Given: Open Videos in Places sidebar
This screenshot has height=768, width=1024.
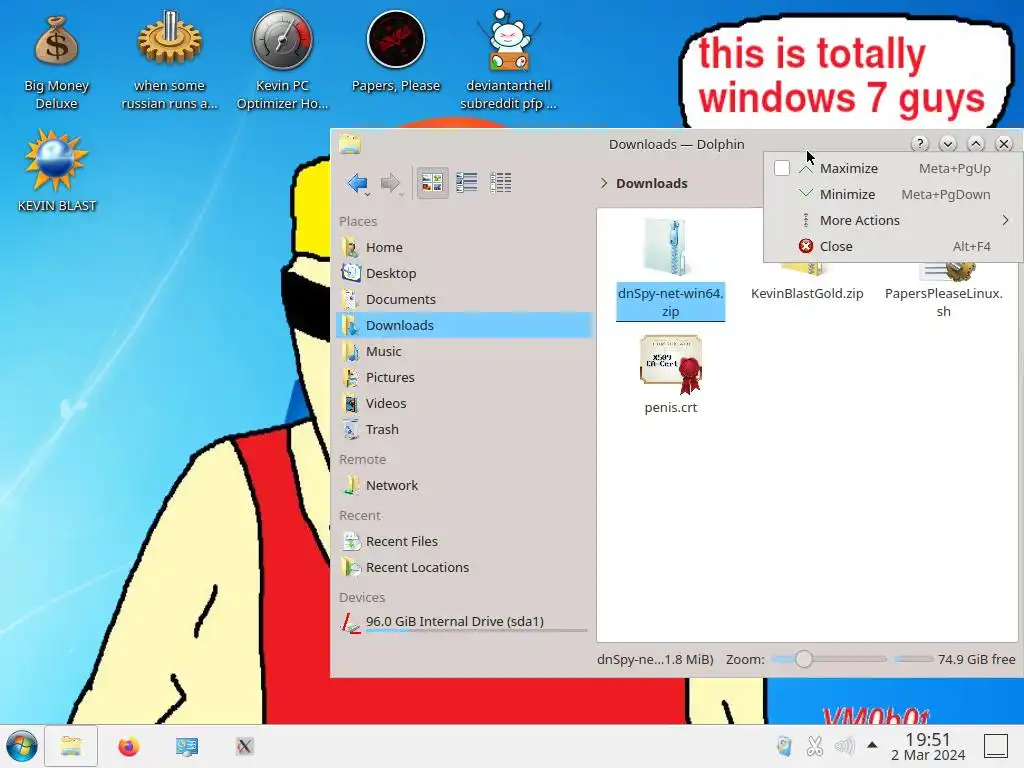Looking at the screenshot, I should pyautogui.click(x=464, y=404).
